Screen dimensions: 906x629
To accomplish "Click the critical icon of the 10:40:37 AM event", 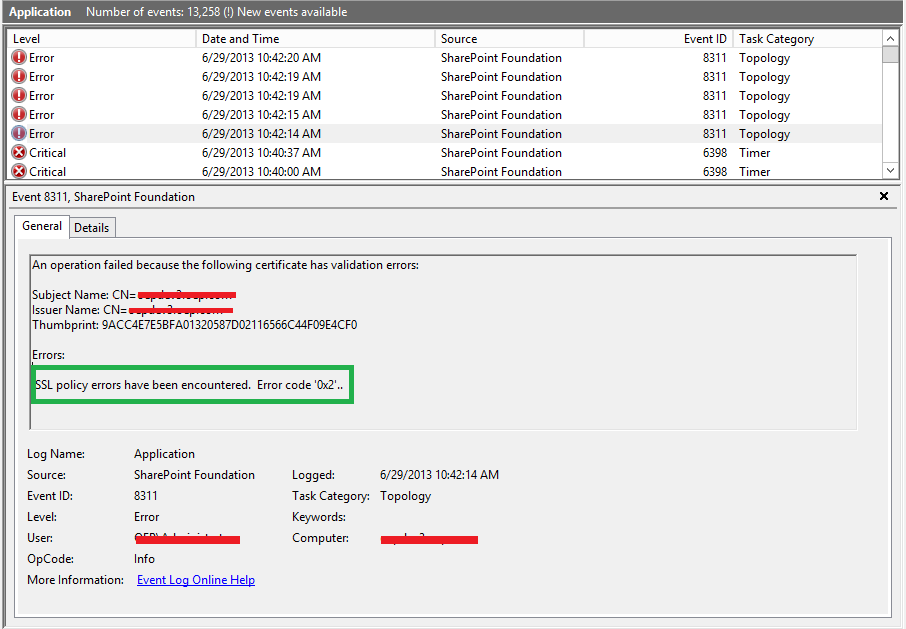I will [19, 152].
